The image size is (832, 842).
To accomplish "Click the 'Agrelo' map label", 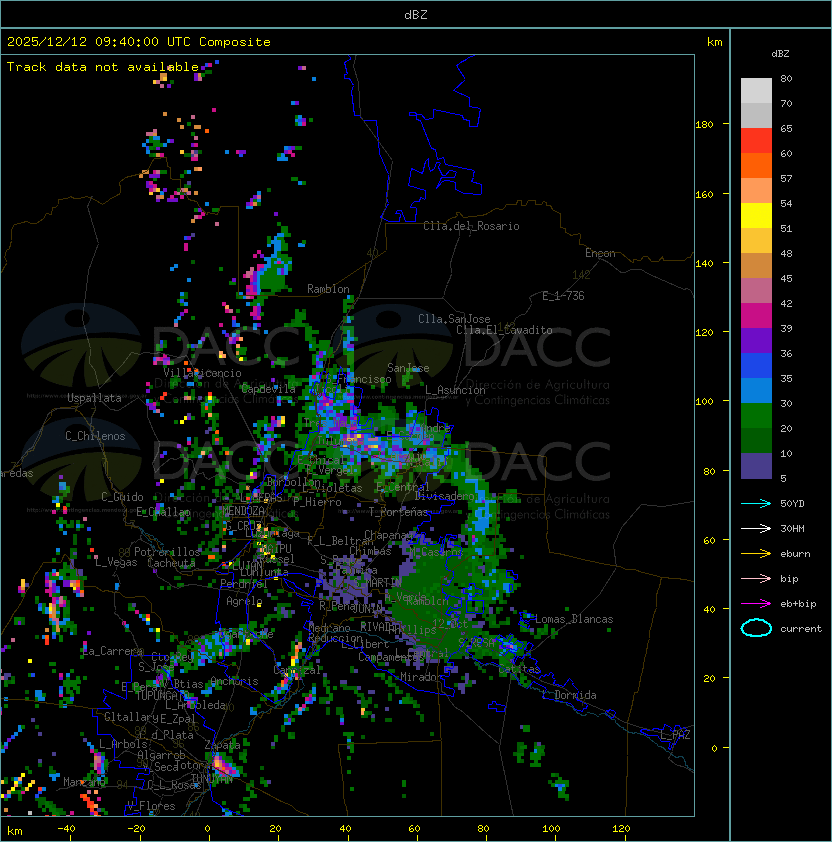I will coord(244,601).
